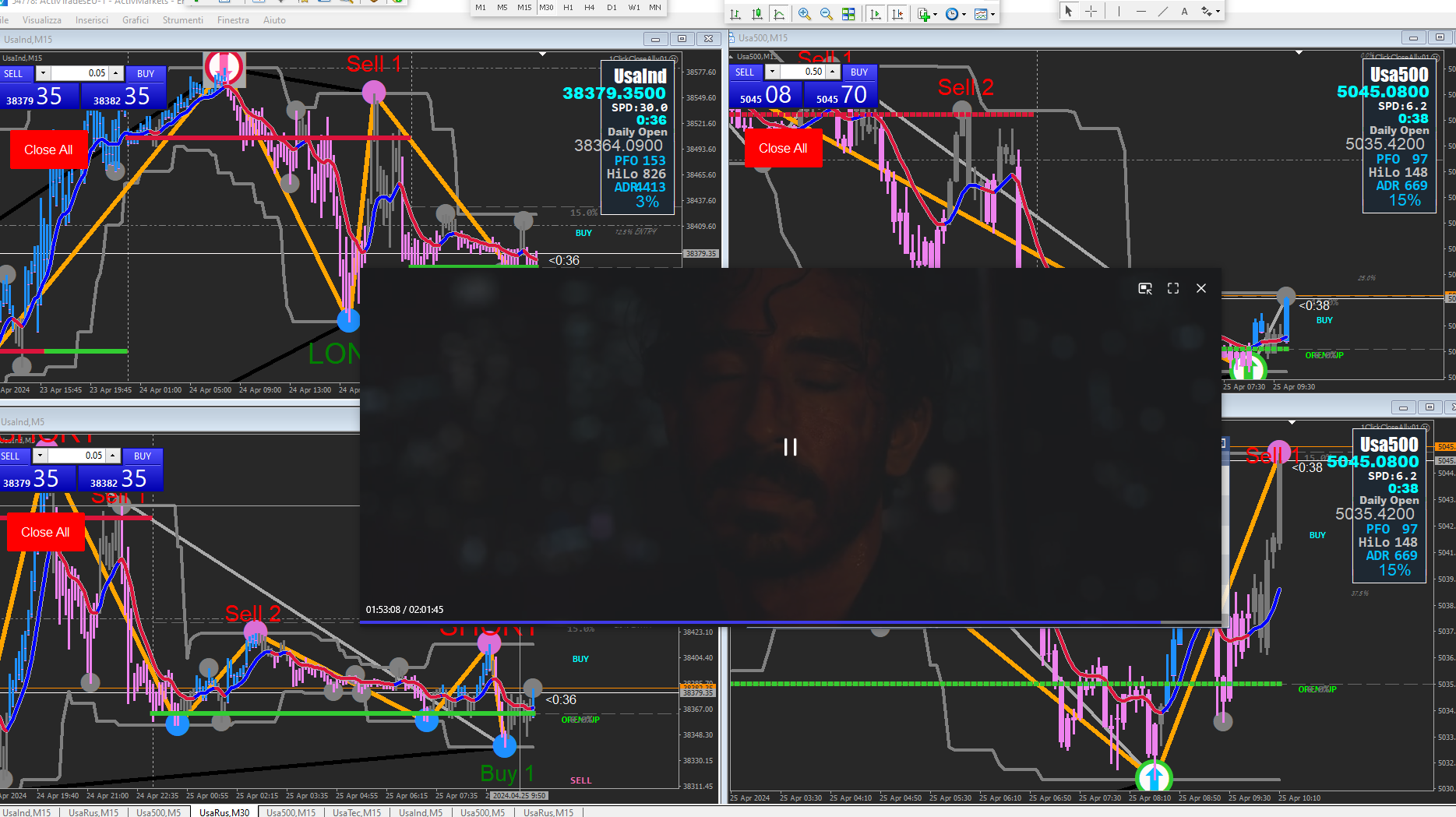Image resolution: width=1456 pixels, height=817 pixels.
Task: Seek along the video progress bar
Action: (x=790, y=622)
